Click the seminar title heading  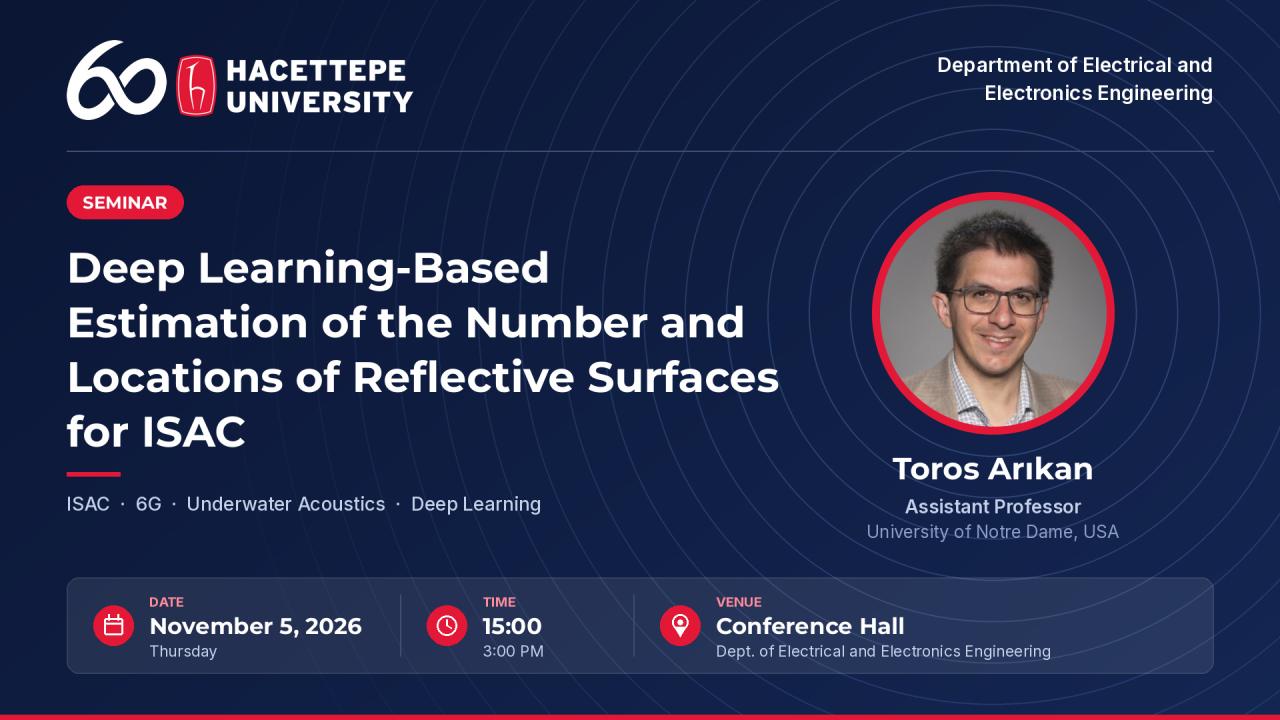pyautogui.click(x=423, y=350)
